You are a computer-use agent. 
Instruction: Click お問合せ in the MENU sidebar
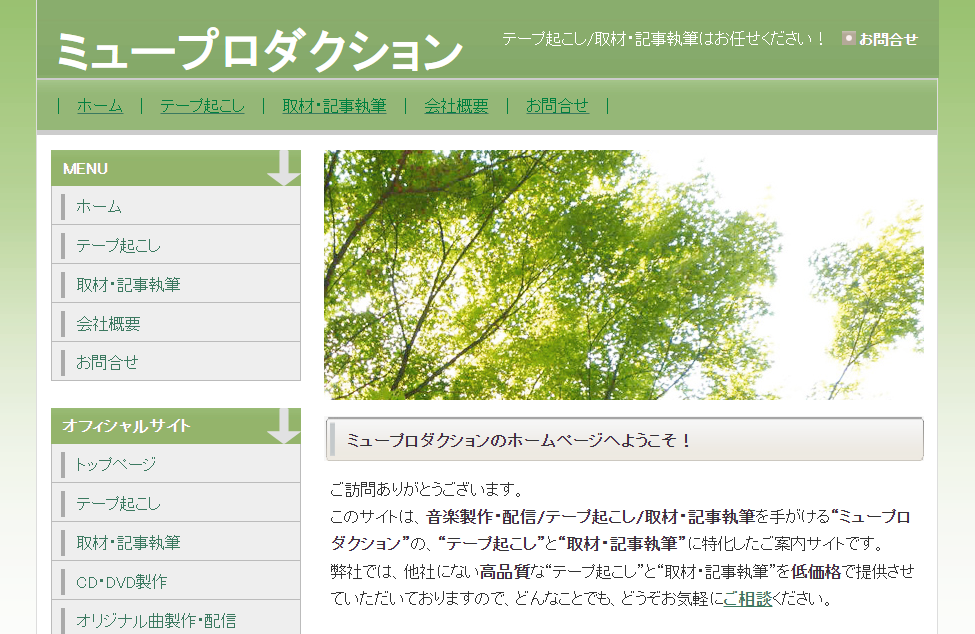pos(107,363)
